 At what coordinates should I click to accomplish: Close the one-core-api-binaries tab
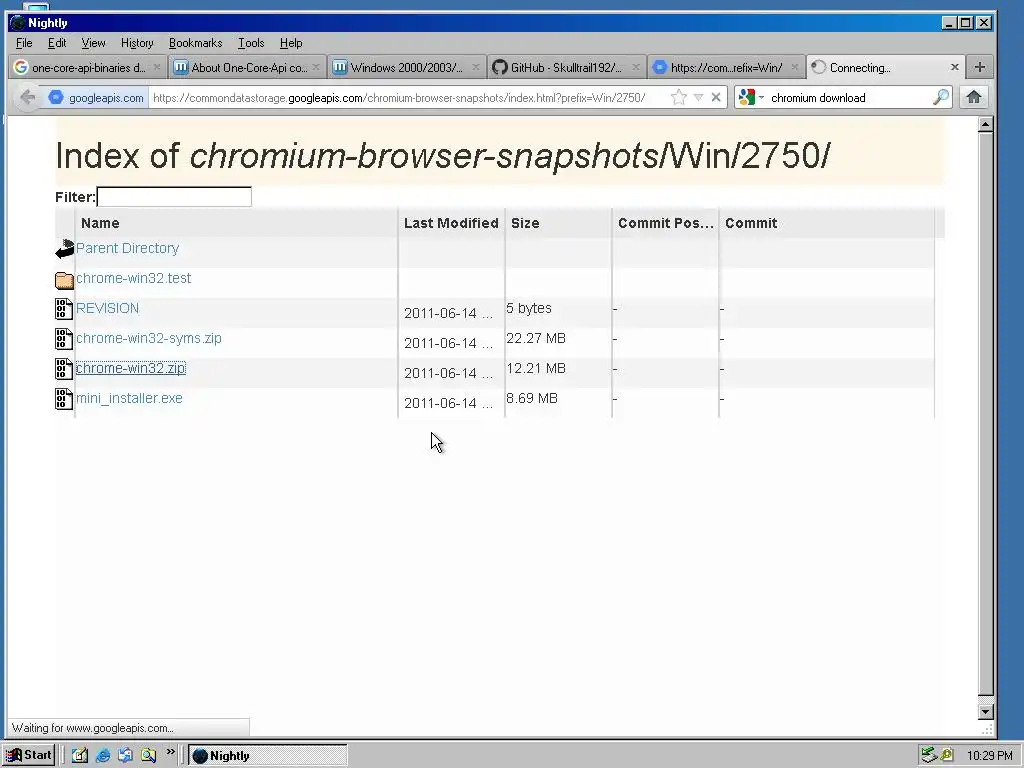point(157,67)
